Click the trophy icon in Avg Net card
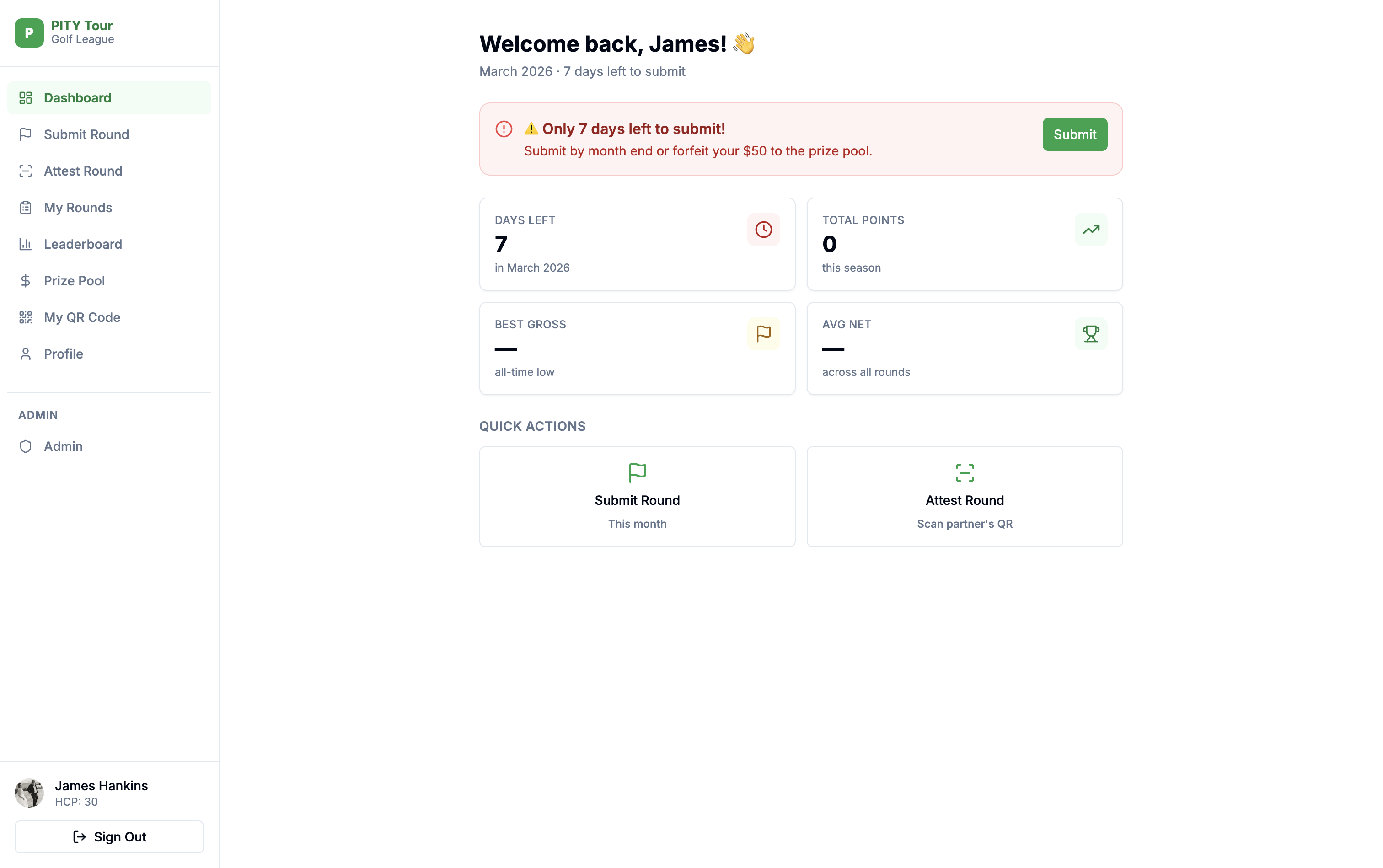Viewport: 1383px width, 868px height. [1090, 333]
